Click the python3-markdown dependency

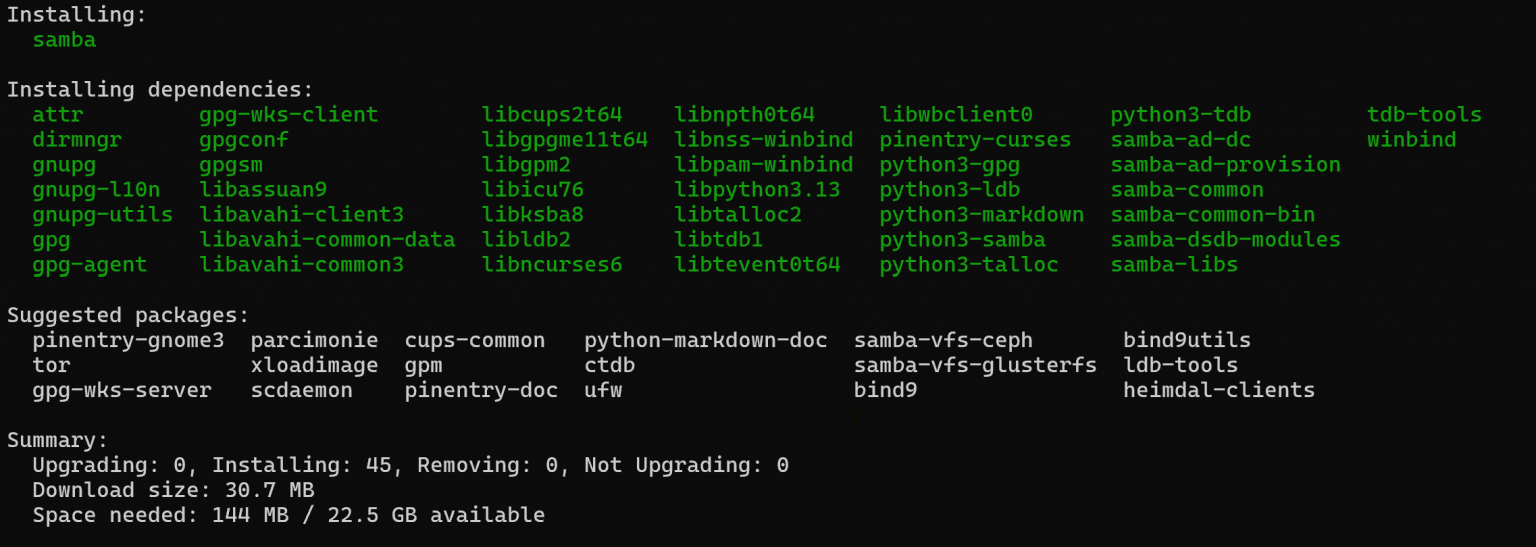981,215
